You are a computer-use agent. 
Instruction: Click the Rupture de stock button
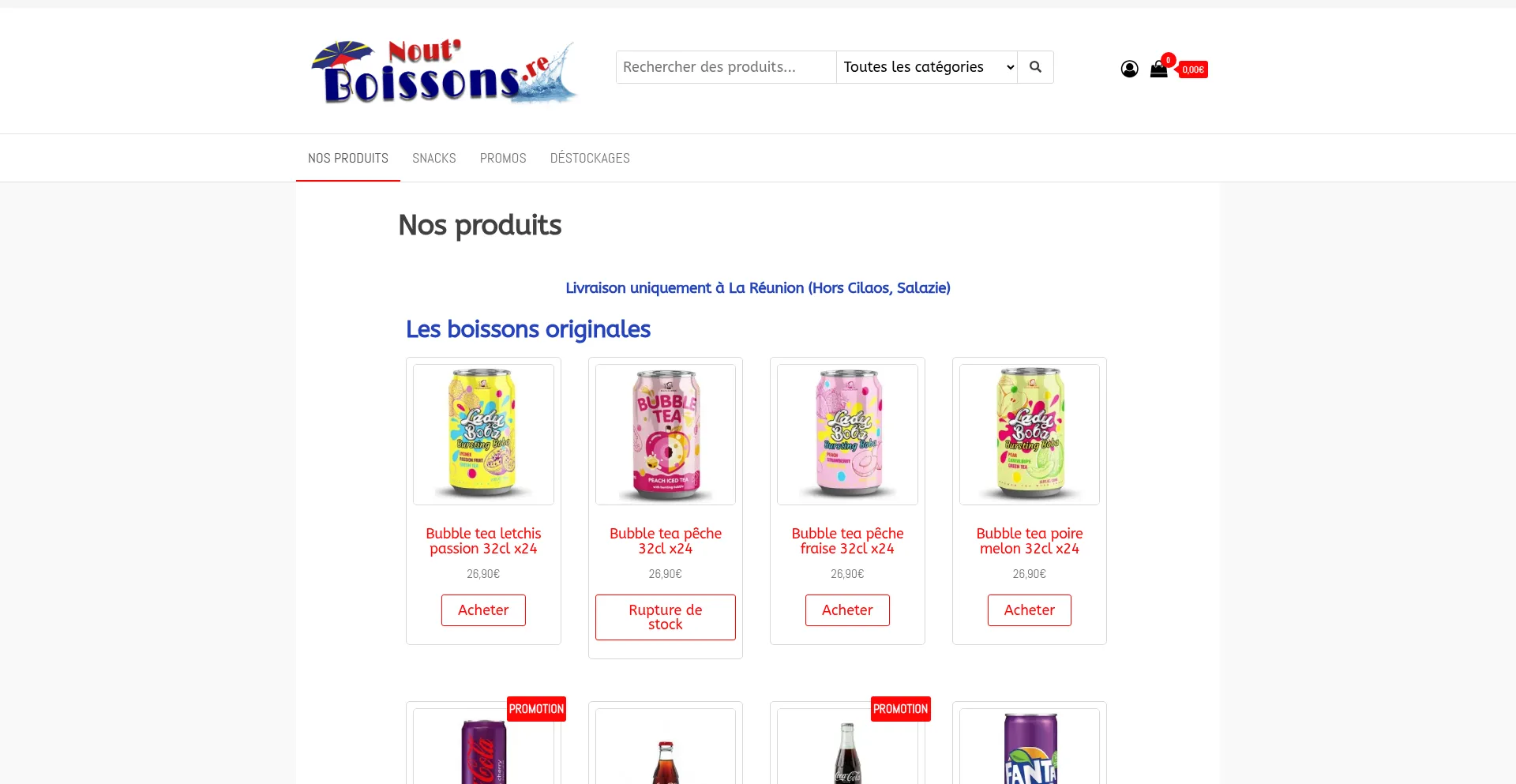pyautogui.click(x=666, y=617)
